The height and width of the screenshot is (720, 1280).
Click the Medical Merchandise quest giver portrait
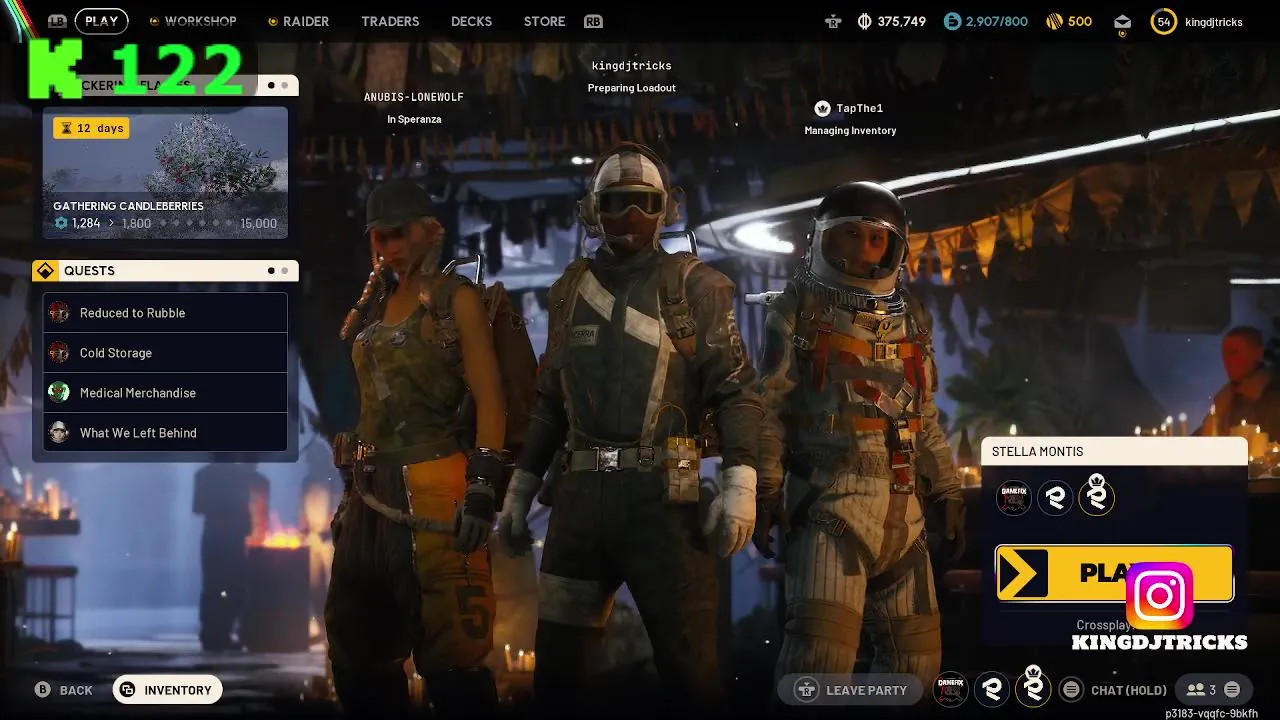59,393
